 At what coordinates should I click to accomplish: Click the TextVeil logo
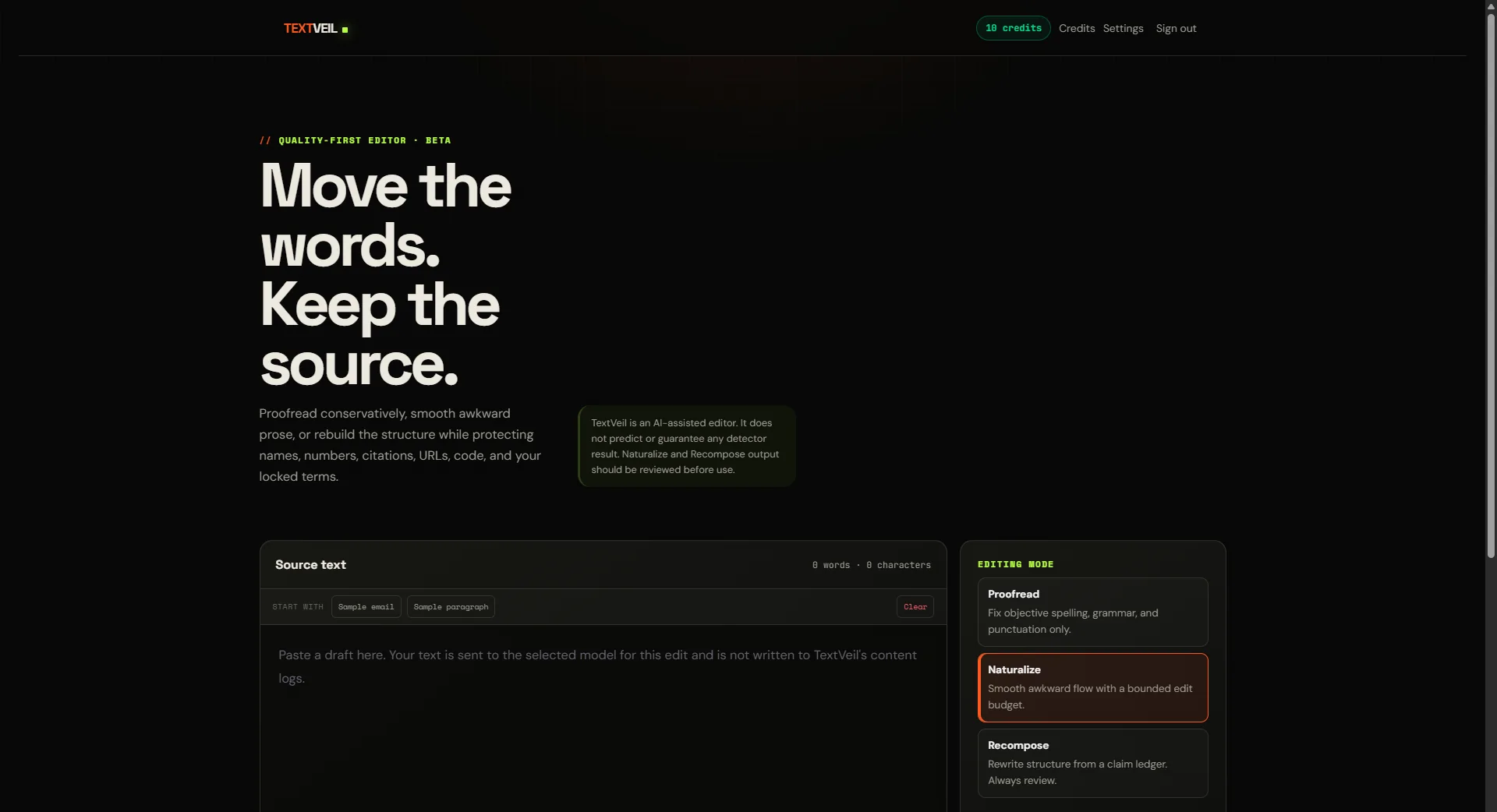[x=316, y=29]
